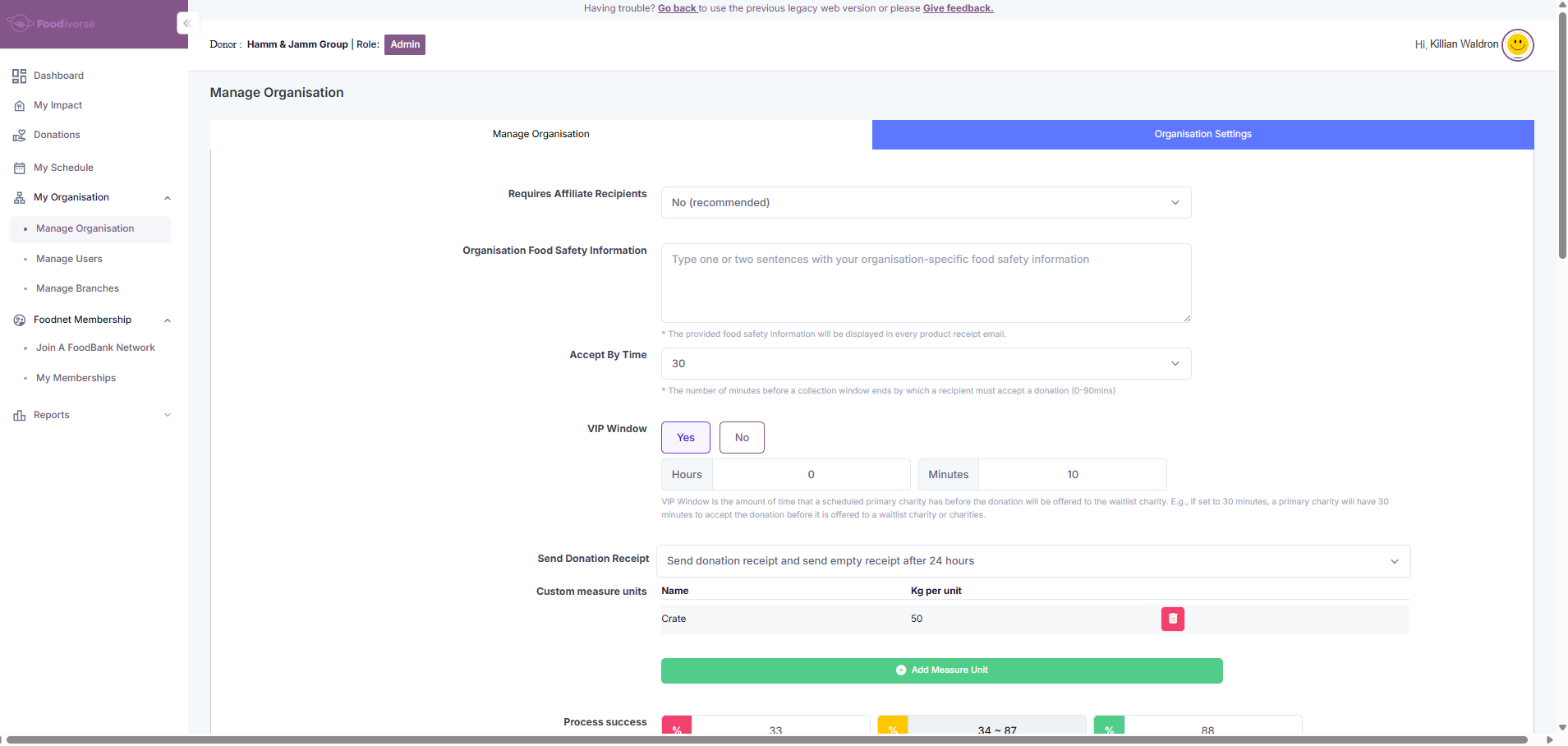Click the Give feedback link
The width and height of the screenshot is (1568, 746).
pyautogui.click(x=958, y=8)
